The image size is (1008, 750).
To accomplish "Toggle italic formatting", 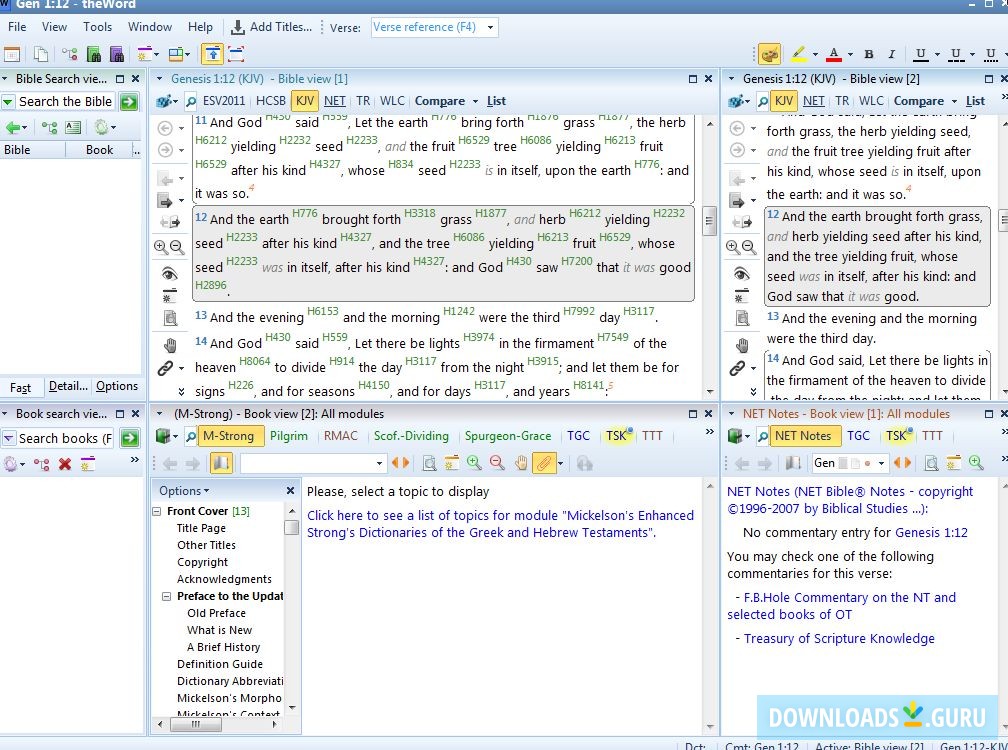I will pyautogui.click(x=891, y=54).
